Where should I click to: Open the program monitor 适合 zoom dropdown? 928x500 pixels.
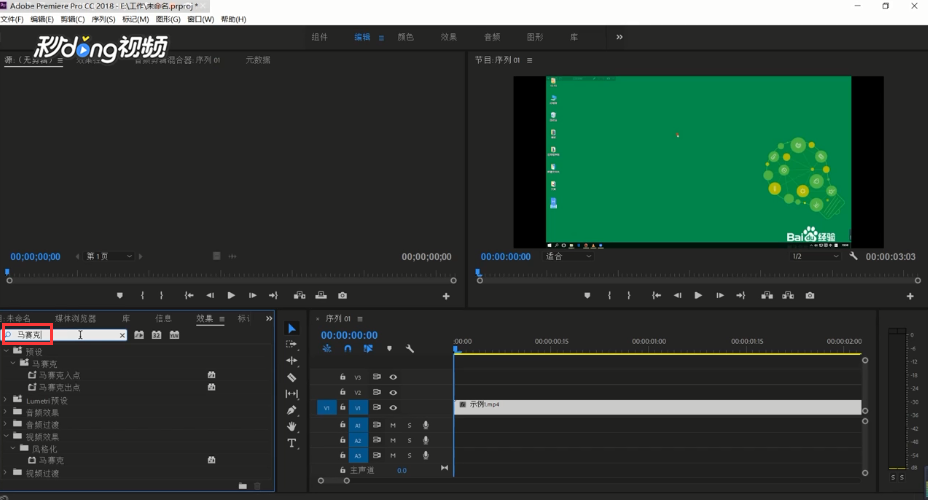pyautogui.click(x=568, y=256)
